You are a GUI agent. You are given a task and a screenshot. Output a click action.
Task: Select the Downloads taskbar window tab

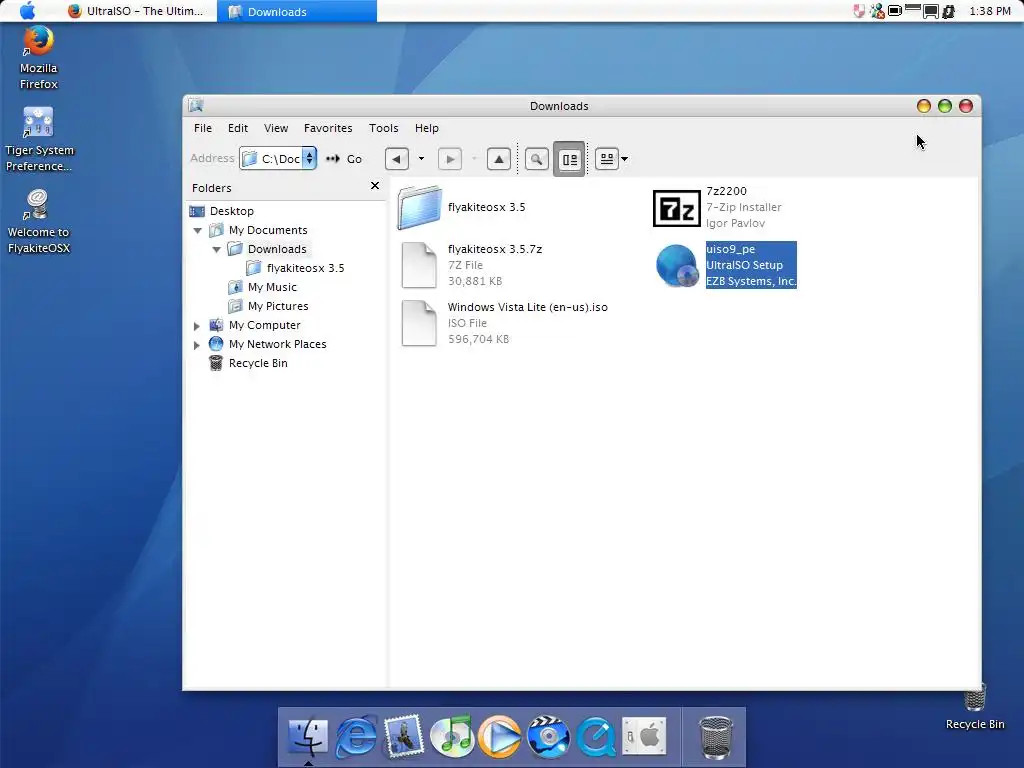tap(296, 11)
